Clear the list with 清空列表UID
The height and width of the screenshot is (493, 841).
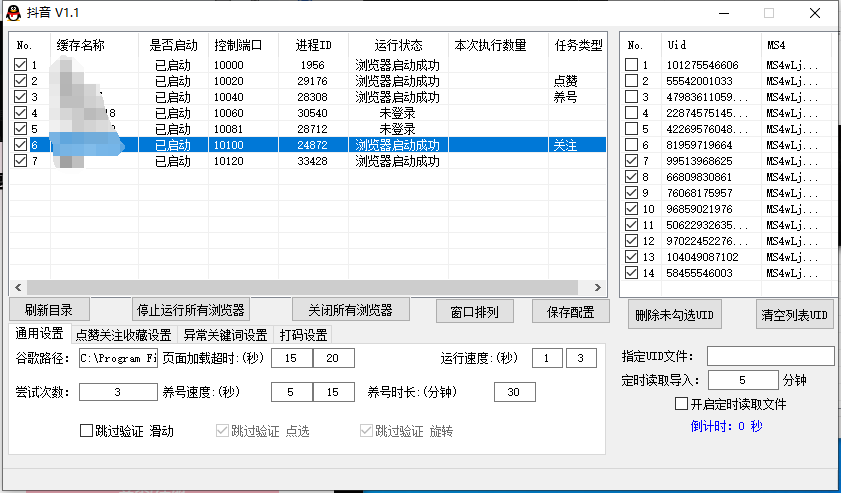(794, 315)
